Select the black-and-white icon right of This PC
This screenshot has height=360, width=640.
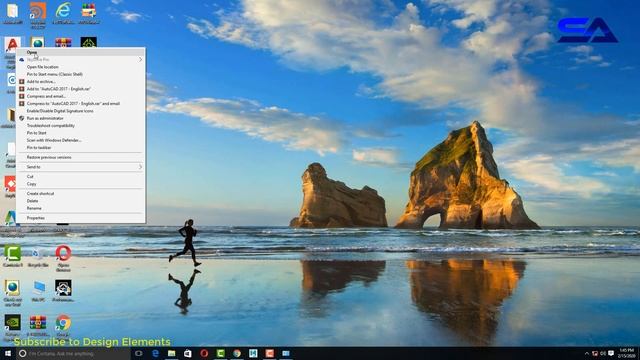pyautogui.click(x=63, y=288)
